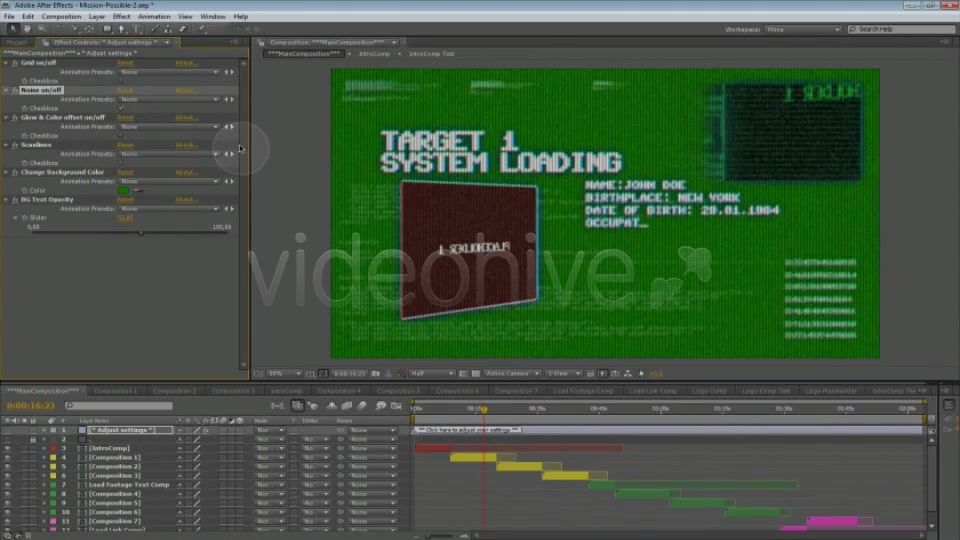Expand the IntroComp layer properties
Image resolution: width=960 pixels, height=540 pixels.
pyautogui.click(x=44, y=448)
